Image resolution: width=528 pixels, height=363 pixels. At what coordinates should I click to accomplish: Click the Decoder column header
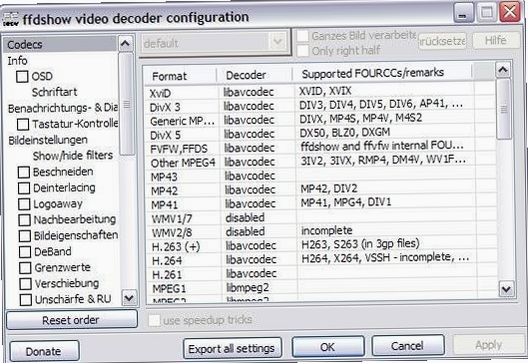coord(254,75)
